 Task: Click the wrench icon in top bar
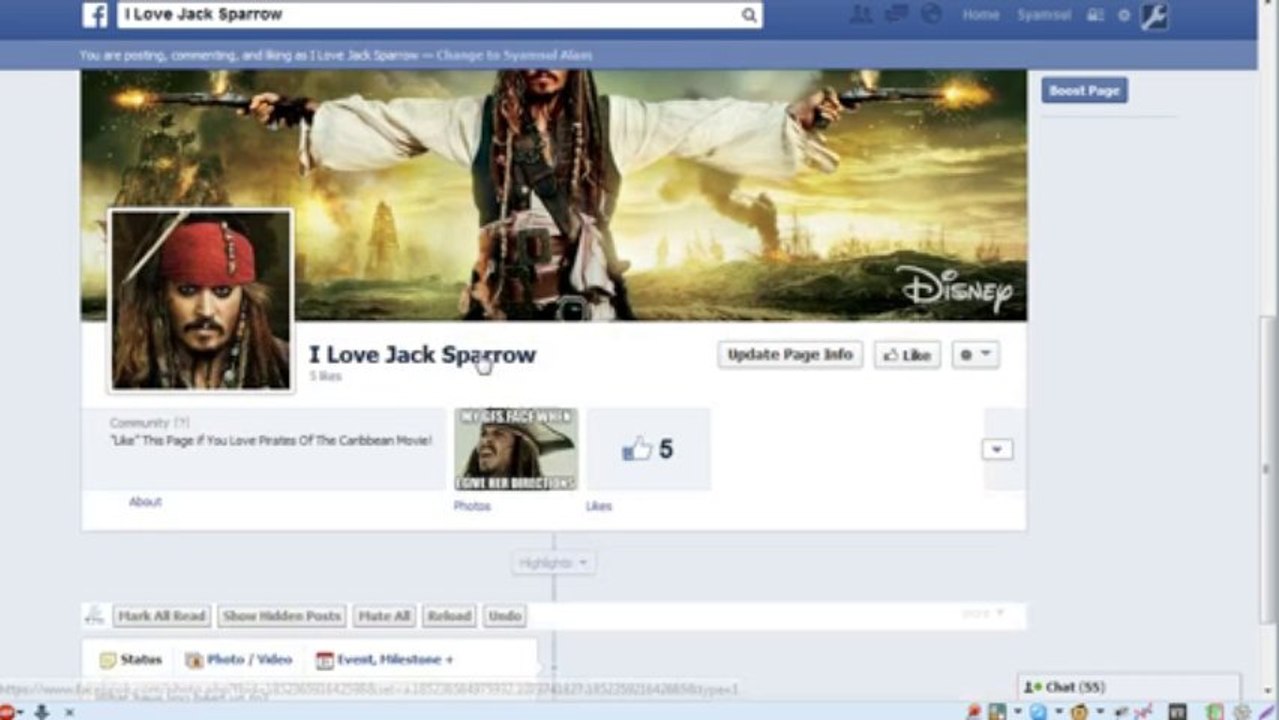[1154, 15]
